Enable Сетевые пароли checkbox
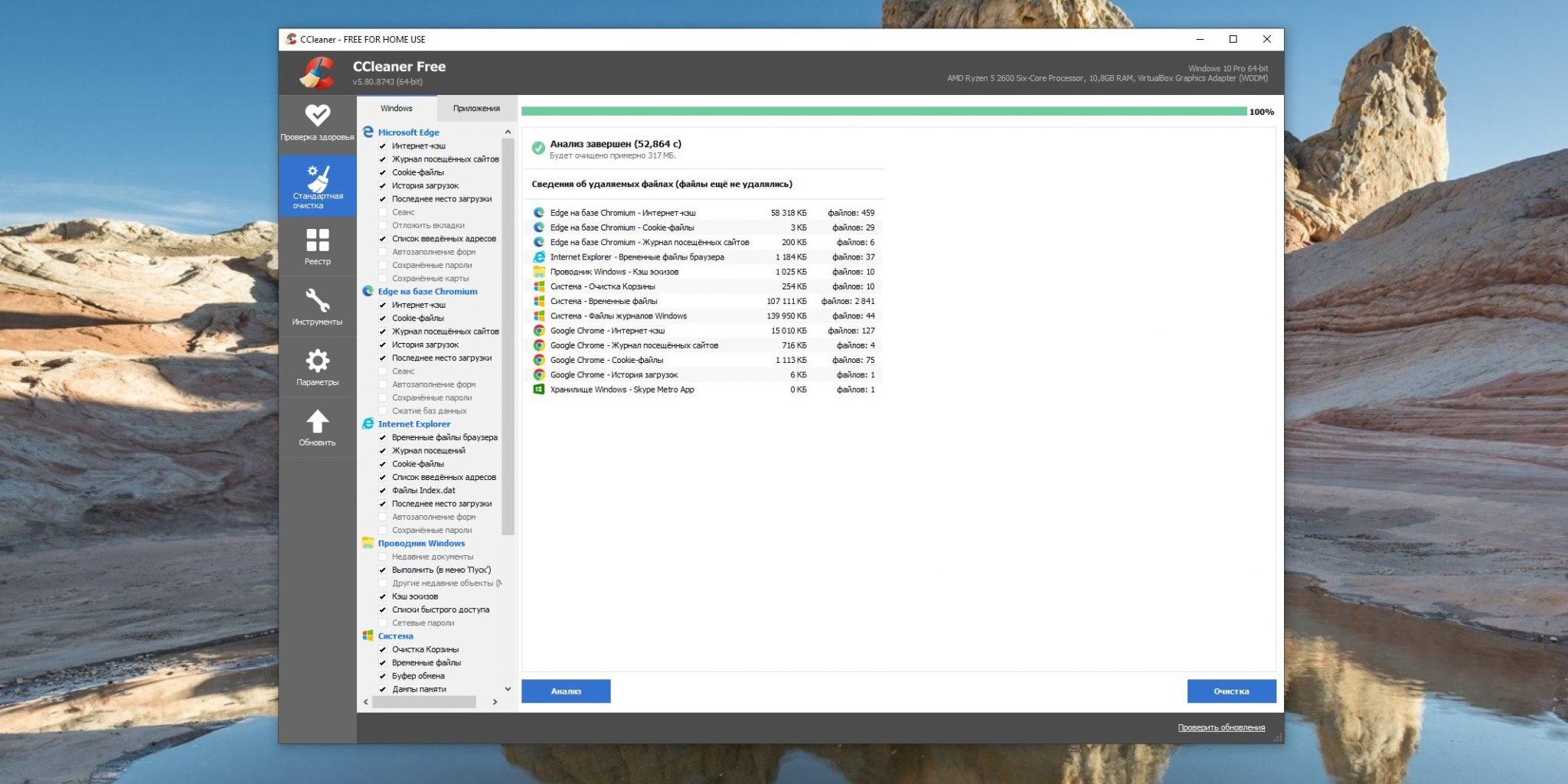This screenshot has width=1568, height=784. click(x=383, y=622)
